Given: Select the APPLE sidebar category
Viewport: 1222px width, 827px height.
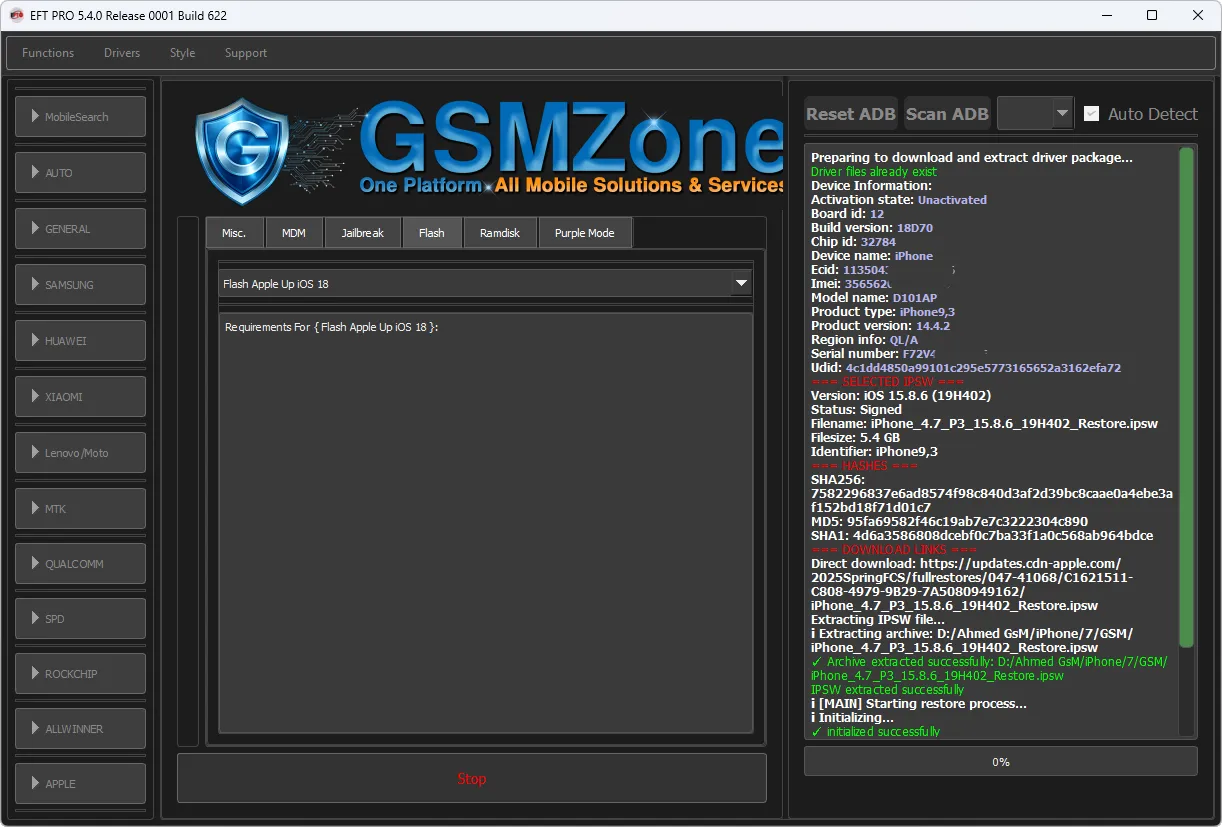Looking at the screenshot, I should coord(81,784).
